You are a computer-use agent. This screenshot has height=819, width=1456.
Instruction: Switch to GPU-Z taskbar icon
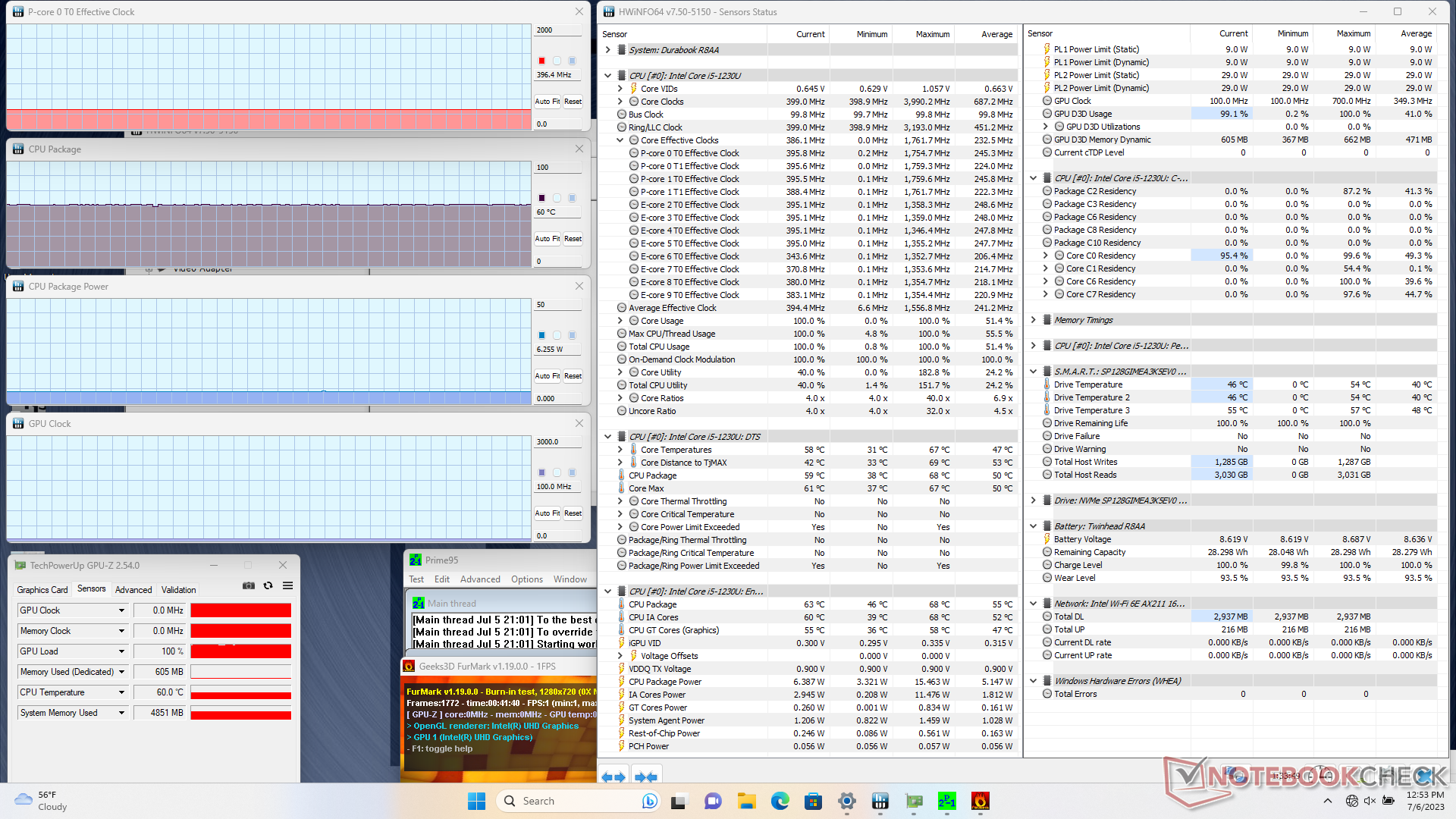[914, 801]
